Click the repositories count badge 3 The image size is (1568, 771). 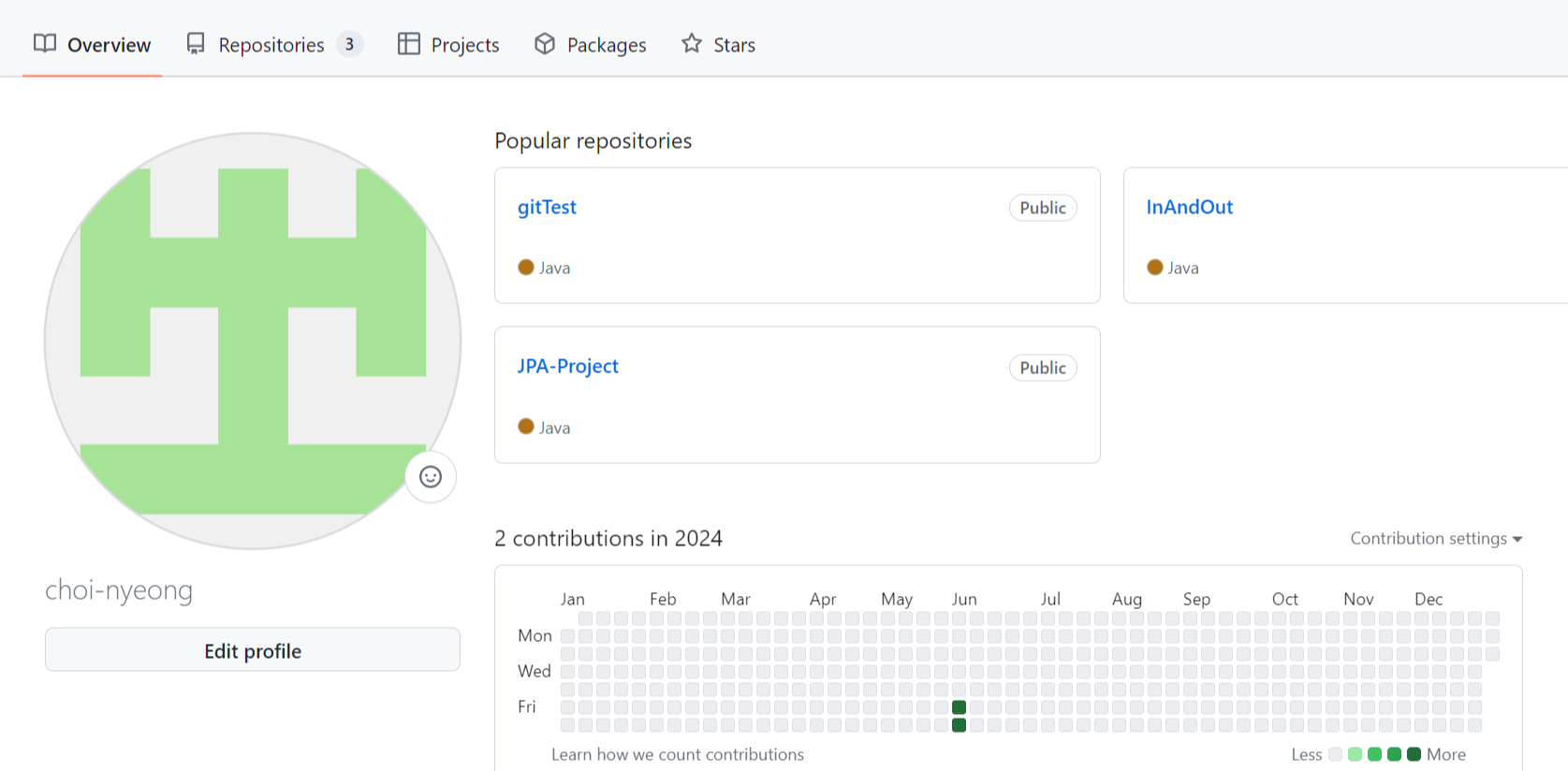coord(349,44)
